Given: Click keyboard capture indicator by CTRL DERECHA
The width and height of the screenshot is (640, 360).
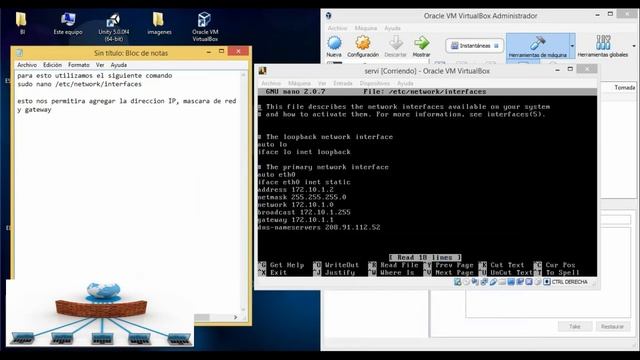Looking at the screenshot, I should 547,282.
